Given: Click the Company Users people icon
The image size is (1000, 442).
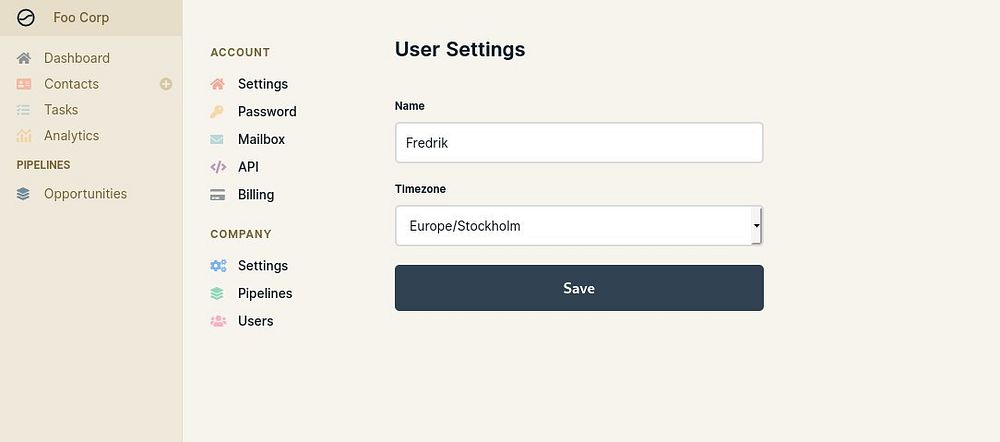Looking at the screenshot, I should point(218,321).
